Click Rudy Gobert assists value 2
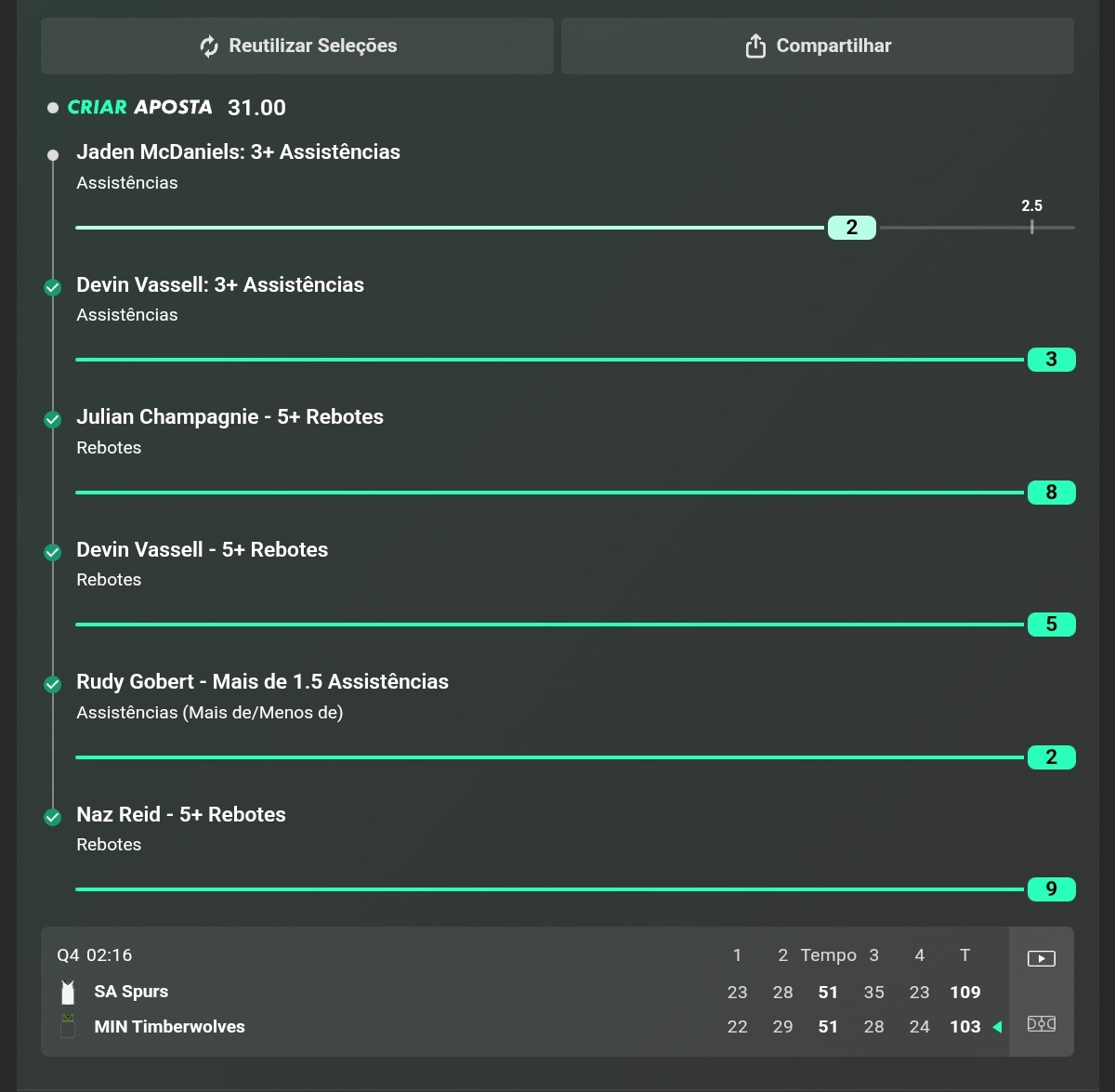The width and height of the screenshot is (1115, 1092). (x=1052, y=757)
